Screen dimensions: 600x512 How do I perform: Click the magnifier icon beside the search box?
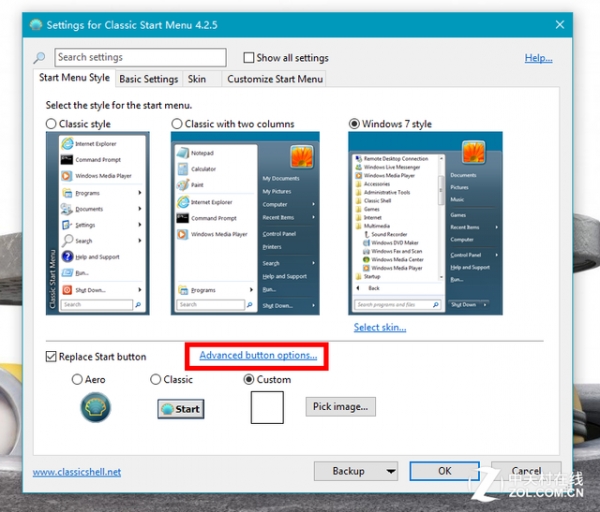pos(40,58)
